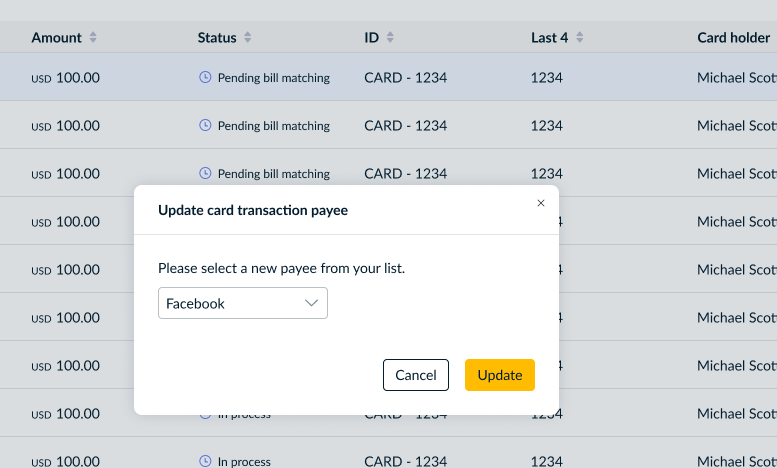The image size is (777, 468).
Task: Click the yellow Update button
Action: 500,375
